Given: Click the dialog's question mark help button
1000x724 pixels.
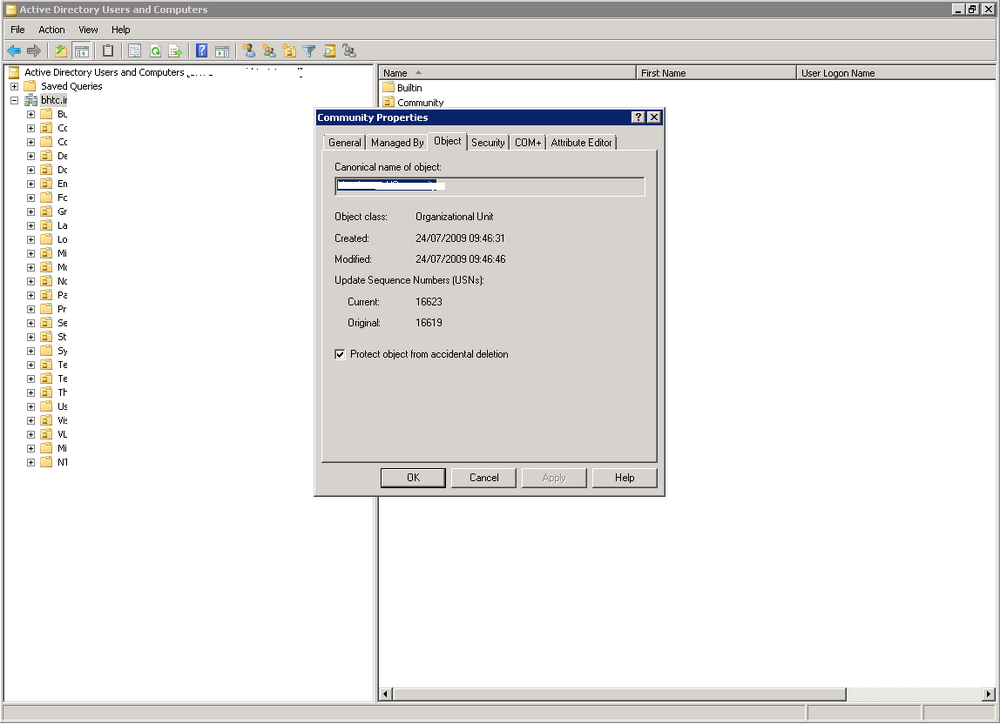Looking at the screenshot, I should (x=638, y=117).
